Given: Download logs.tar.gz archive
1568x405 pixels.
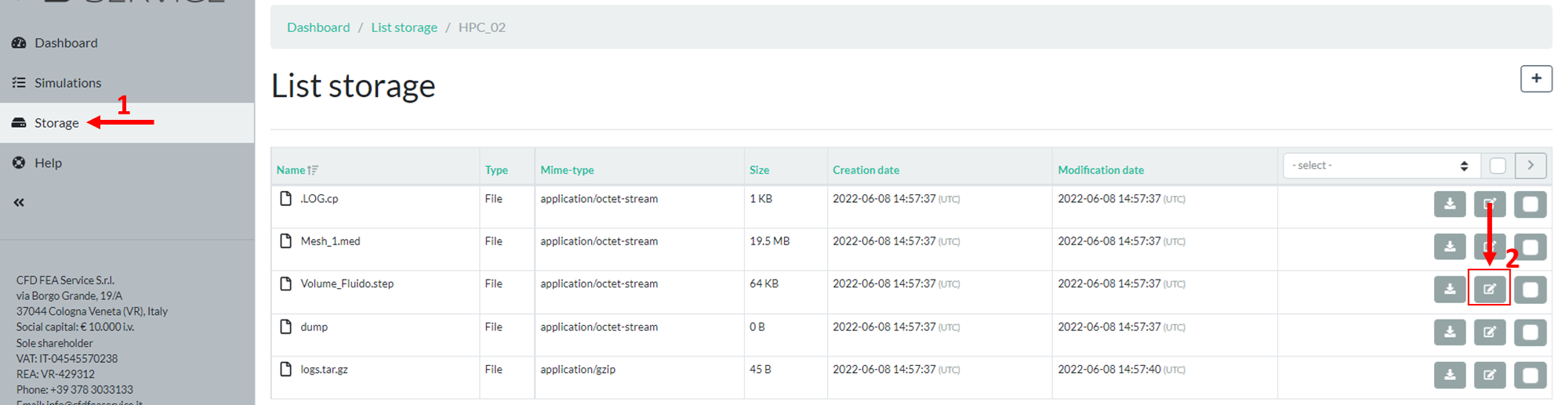Looking at the screenshot, I should 1450,374.
